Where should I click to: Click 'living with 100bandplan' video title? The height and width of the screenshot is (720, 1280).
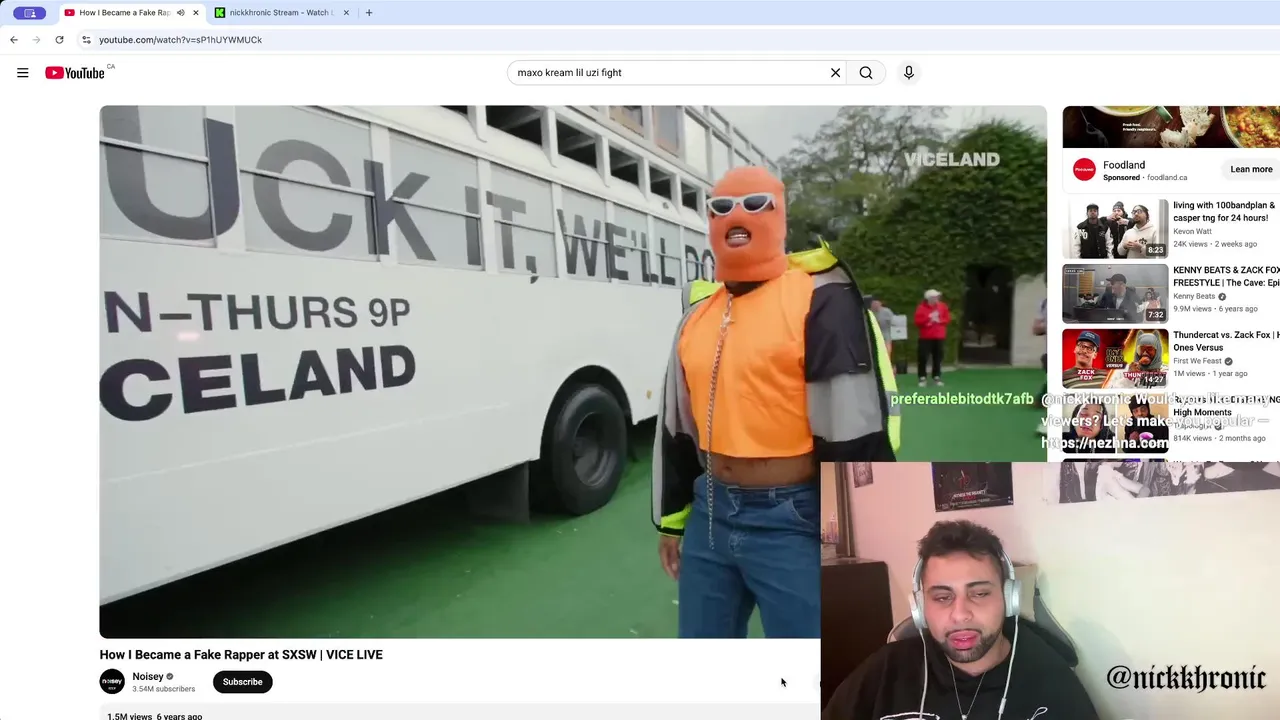[x=1224, y=211]
